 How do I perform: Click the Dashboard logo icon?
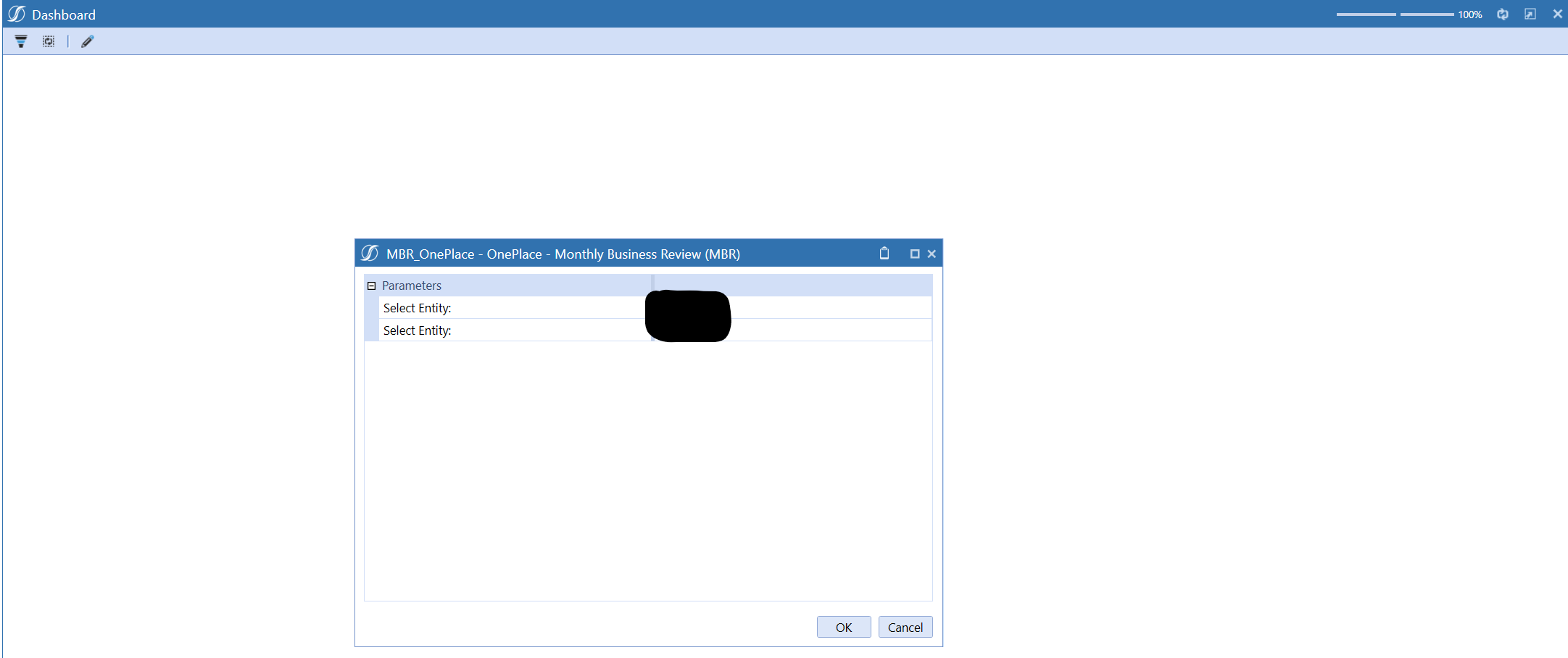click(15, 13)
